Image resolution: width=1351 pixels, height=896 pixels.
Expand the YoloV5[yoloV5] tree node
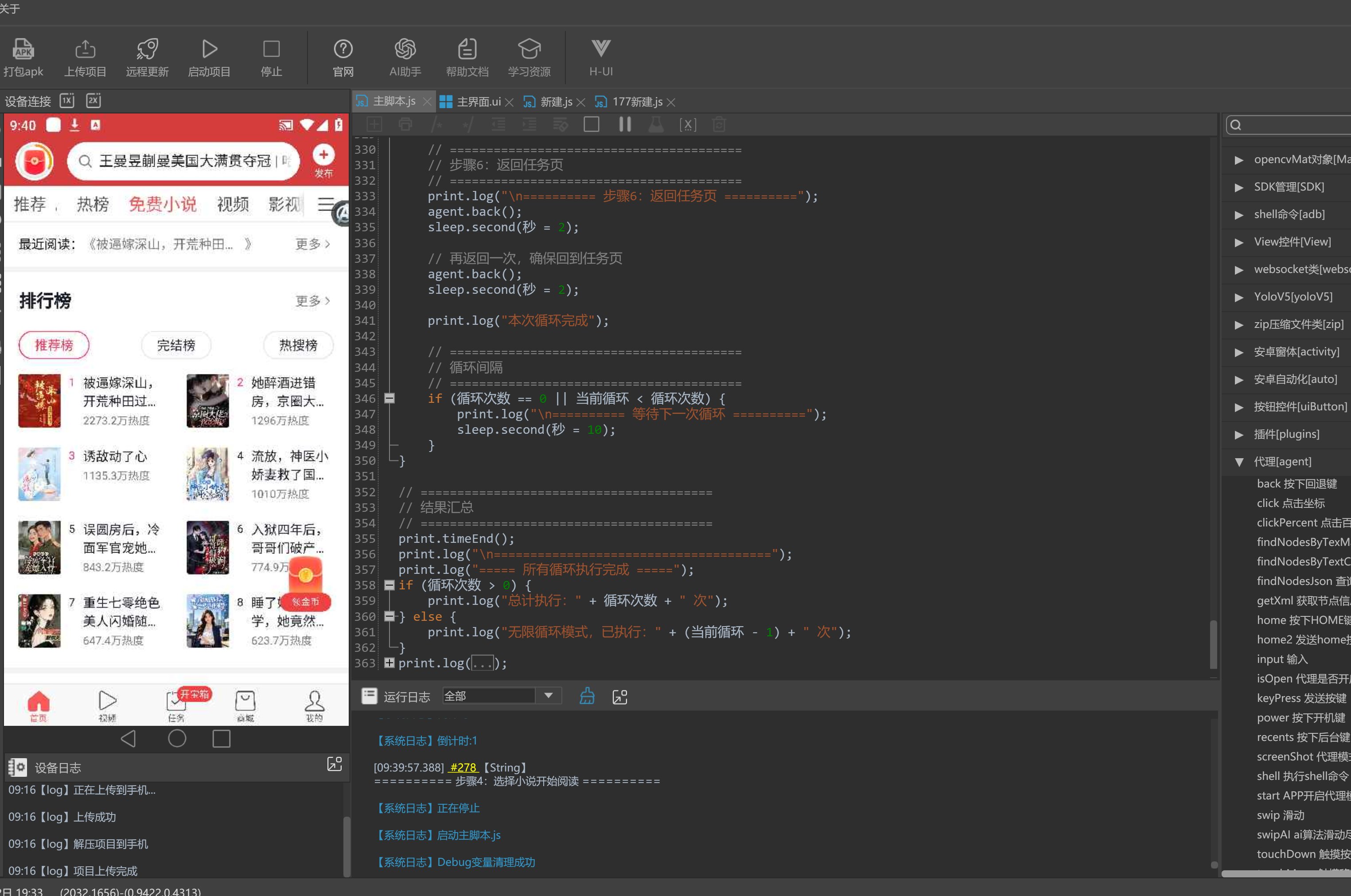[x=1239, y=296]
